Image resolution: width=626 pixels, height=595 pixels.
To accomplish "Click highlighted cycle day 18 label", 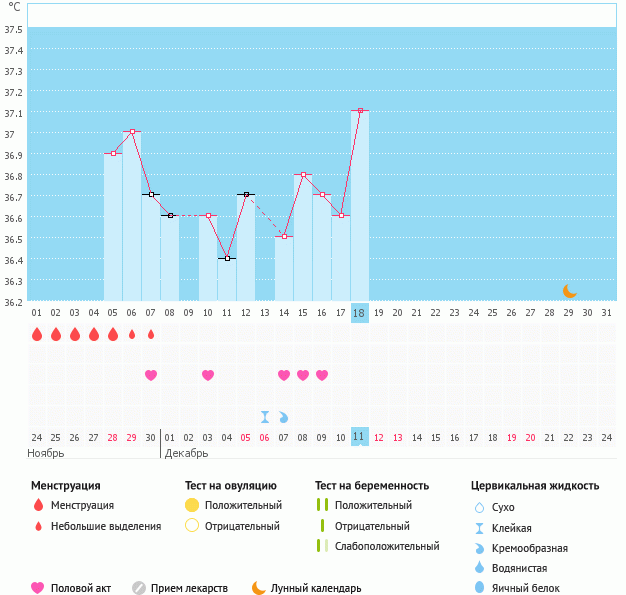I will click(360, 312).
